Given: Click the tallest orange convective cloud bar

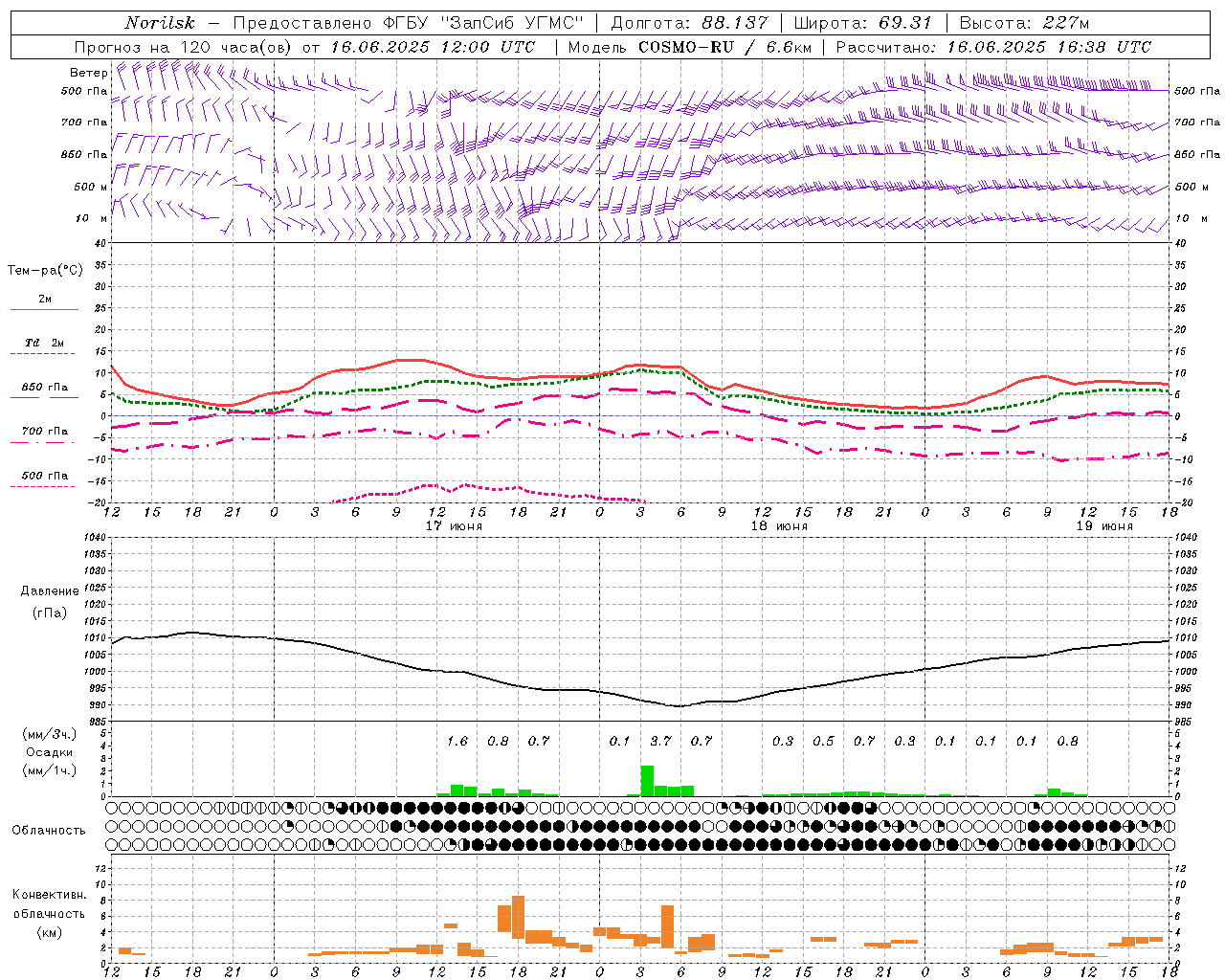Looking at the screenshot, I should 518,917.
